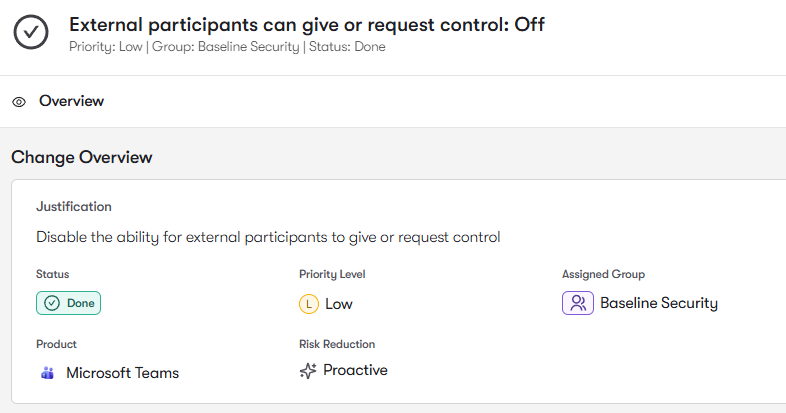
Task: Click the justification description text
Action: (x=268, y=237)
